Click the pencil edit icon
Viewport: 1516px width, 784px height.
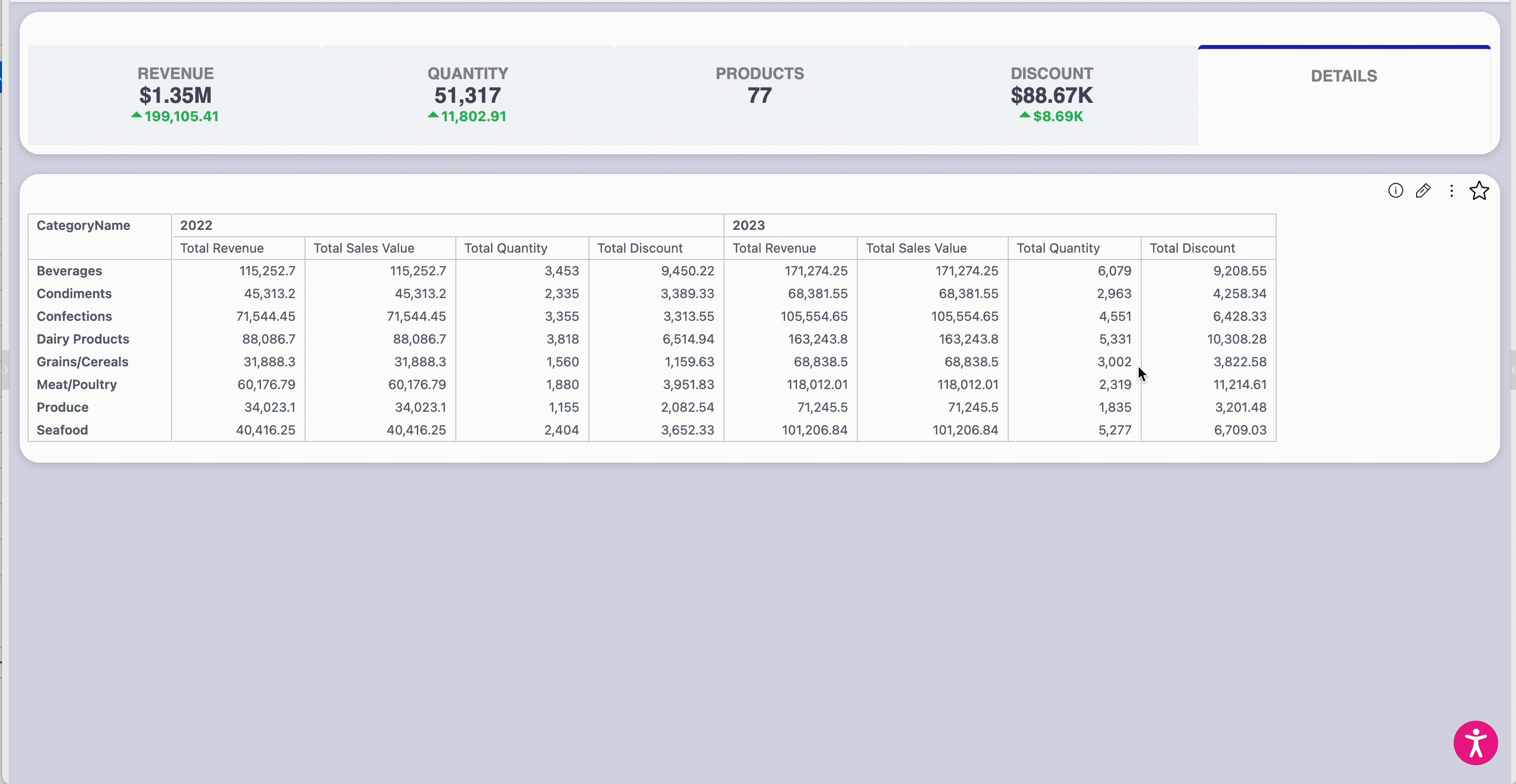(x=1423, y=190)
